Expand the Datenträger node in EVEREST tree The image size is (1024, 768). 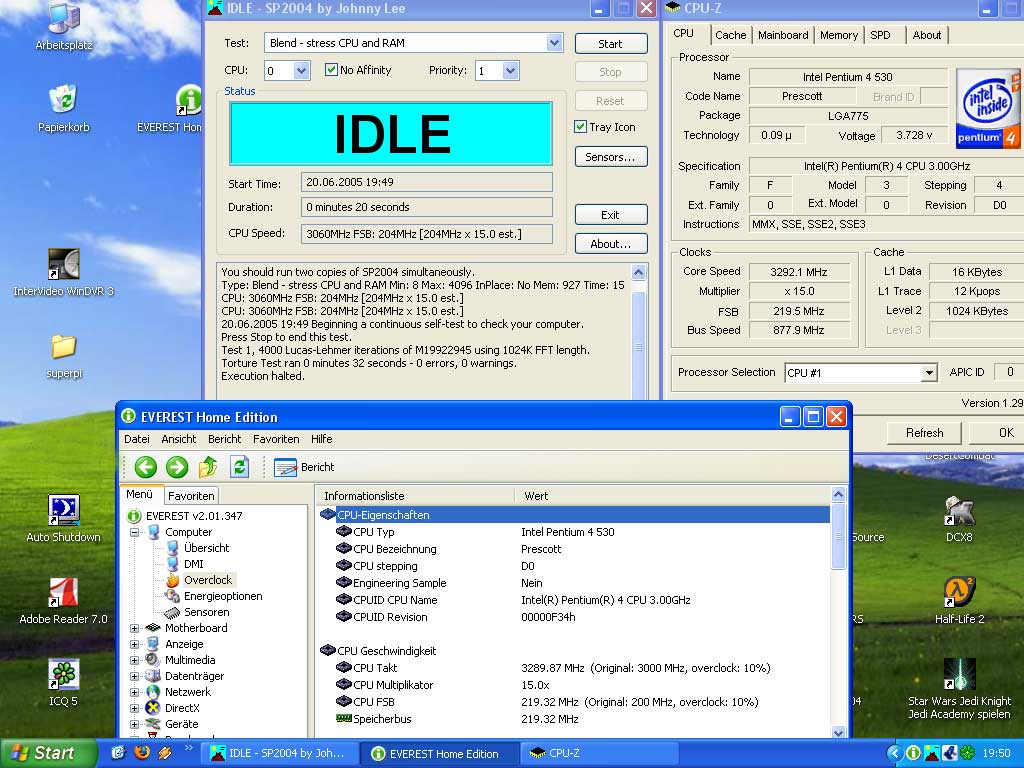[135, 677]
